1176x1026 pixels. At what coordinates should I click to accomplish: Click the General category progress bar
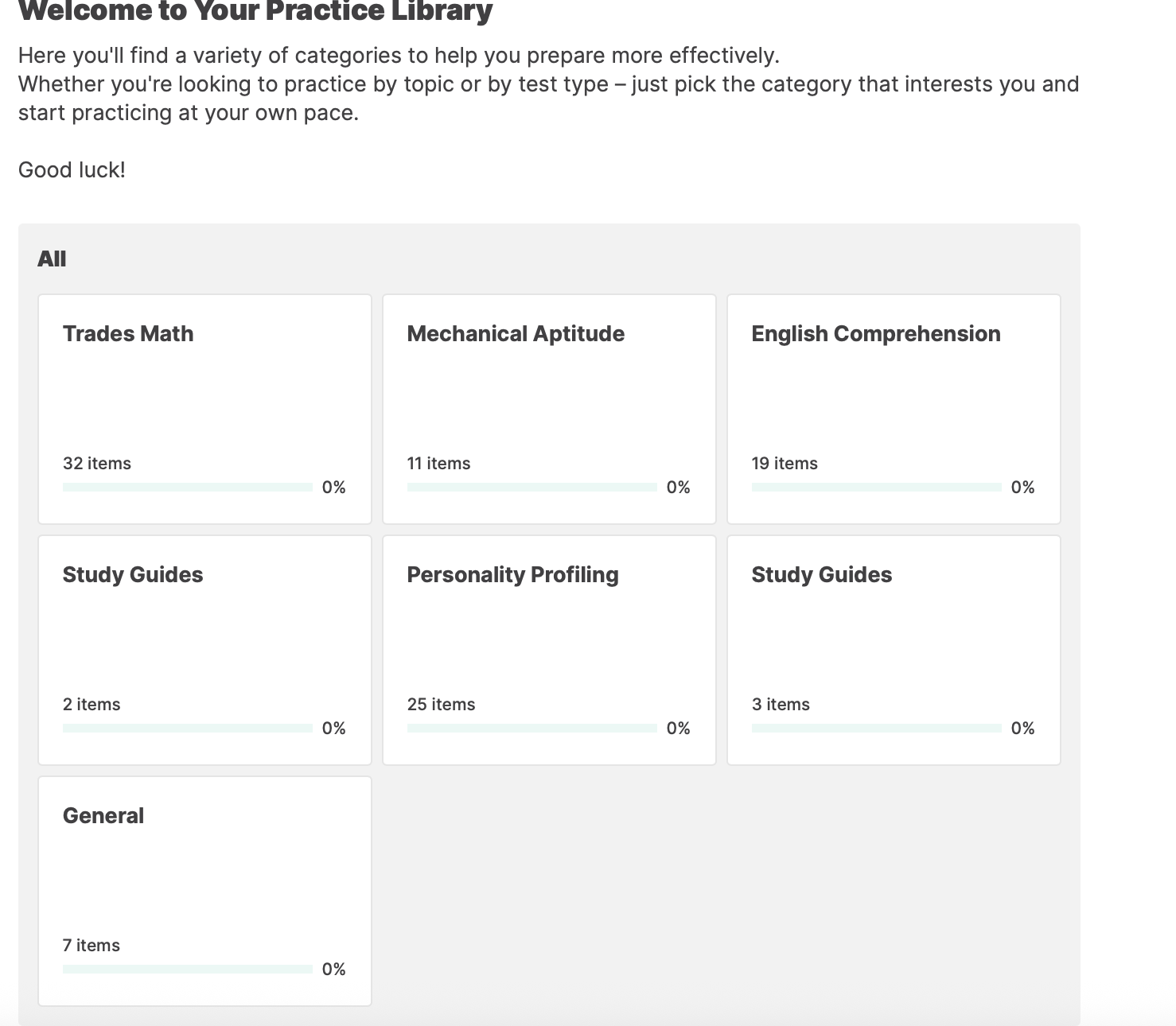click(x=188, y=970)
